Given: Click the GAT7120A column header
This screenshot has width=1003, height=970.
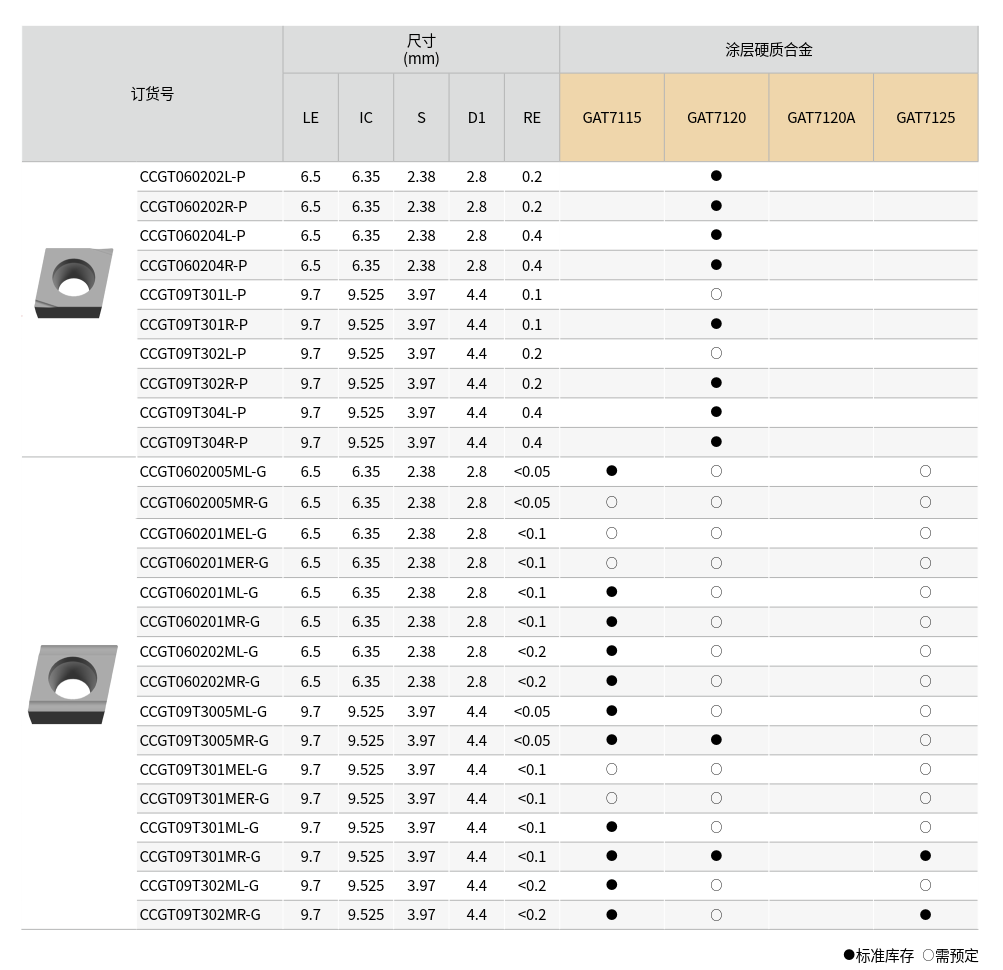Looking at the screenshot, I should 821,118.
